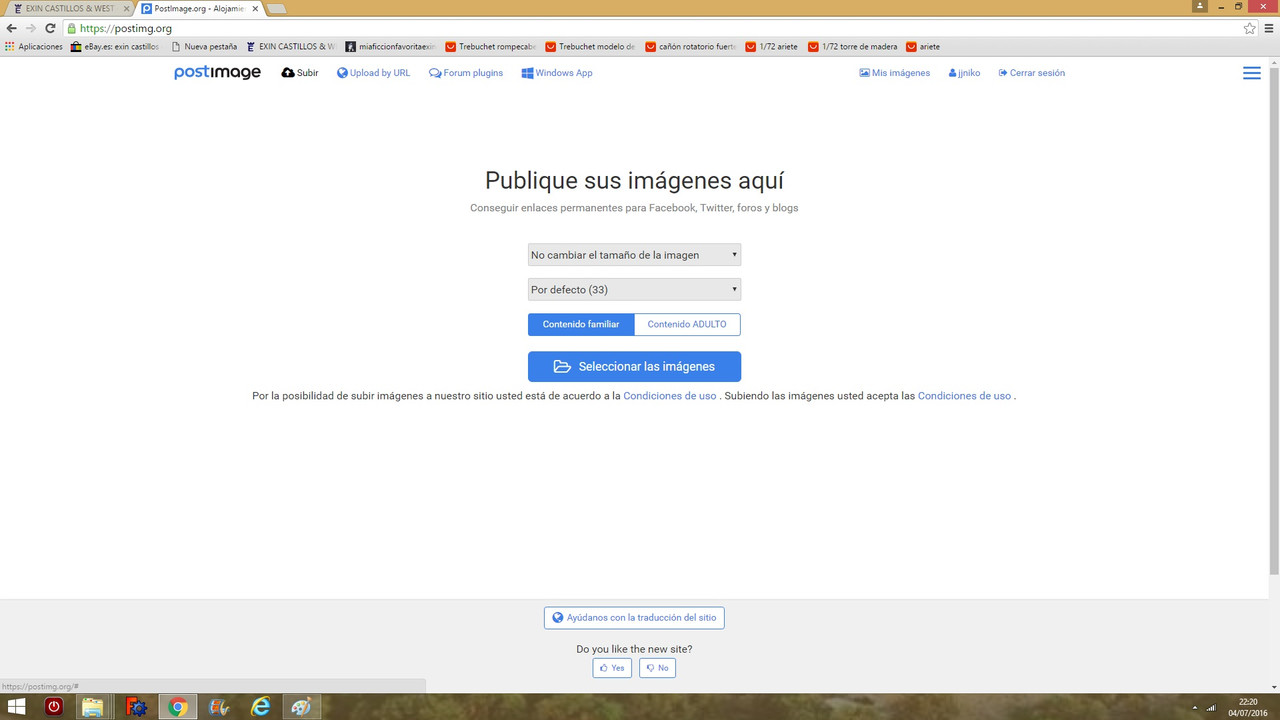The image size is (1280, 720).
Task: Open Forum plugins via its speech-bubble icon
Action: click(433, 72)
